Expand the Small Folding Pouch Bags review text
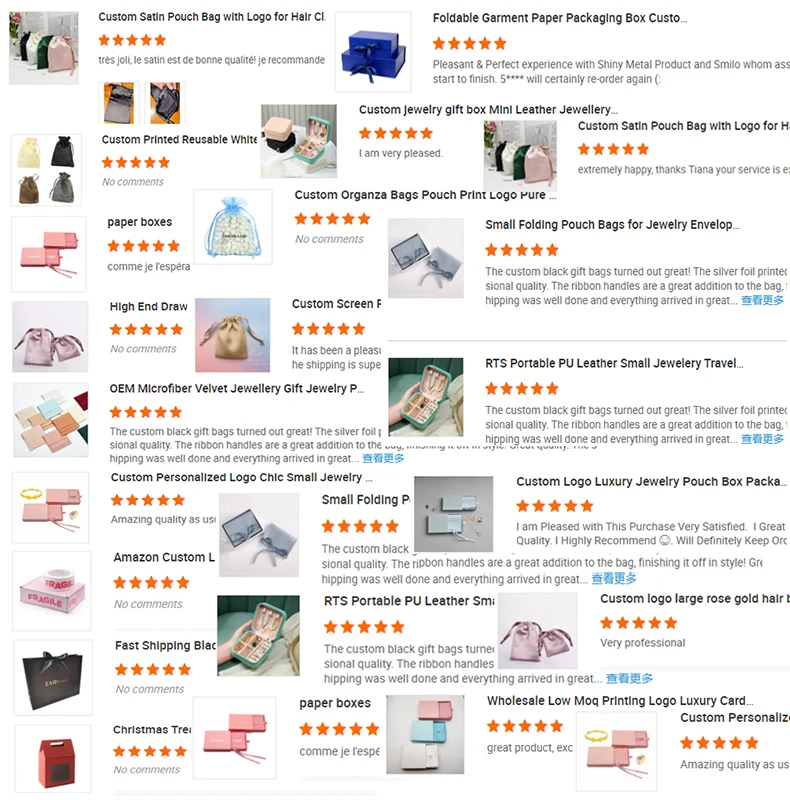Viewport: 790px width, 800px height. [762, 301]
